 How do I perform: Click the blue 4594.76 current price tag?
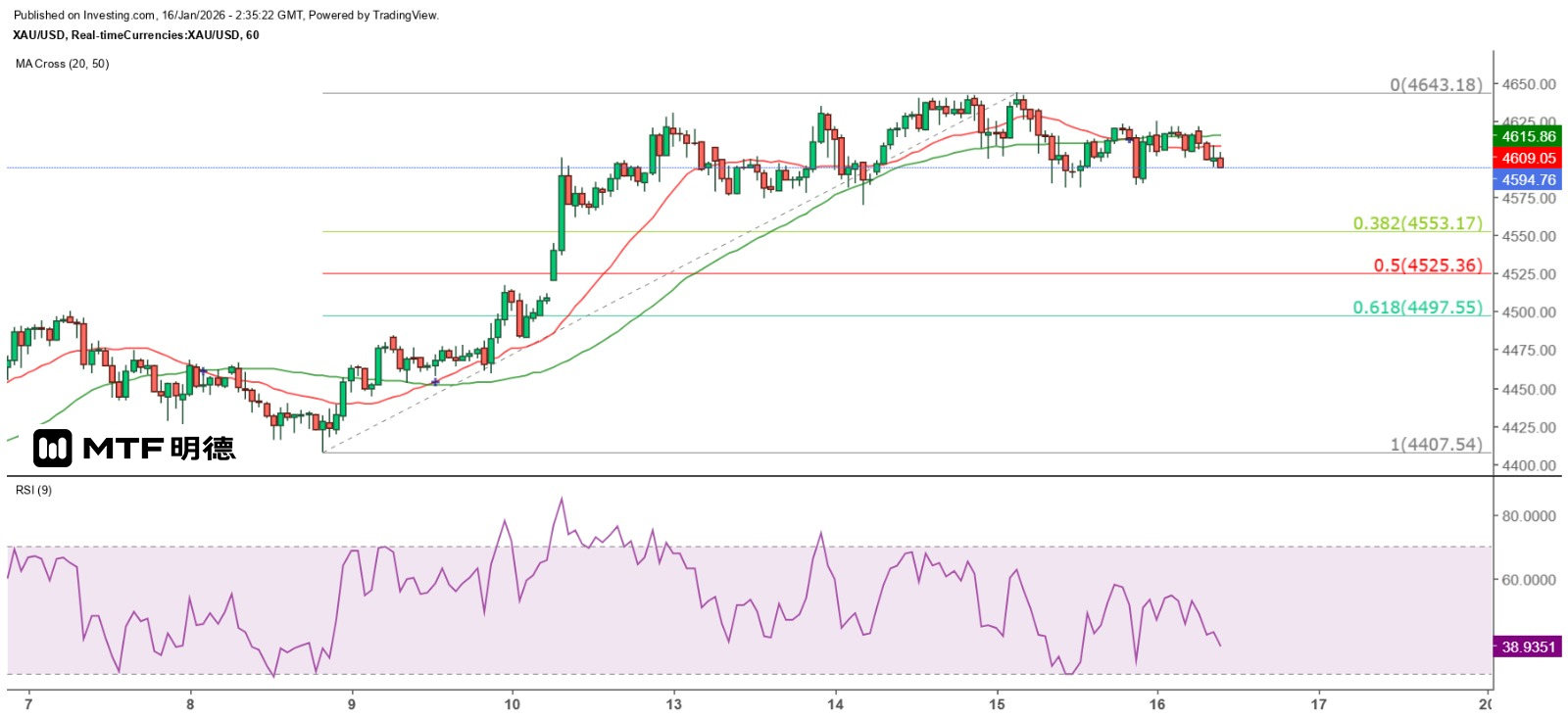pos(1527,180)
